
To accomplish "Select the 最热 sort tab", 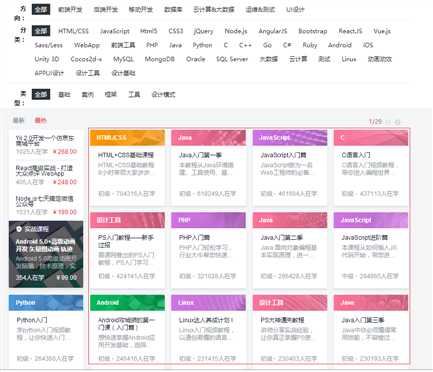I will tap(41, 120).
